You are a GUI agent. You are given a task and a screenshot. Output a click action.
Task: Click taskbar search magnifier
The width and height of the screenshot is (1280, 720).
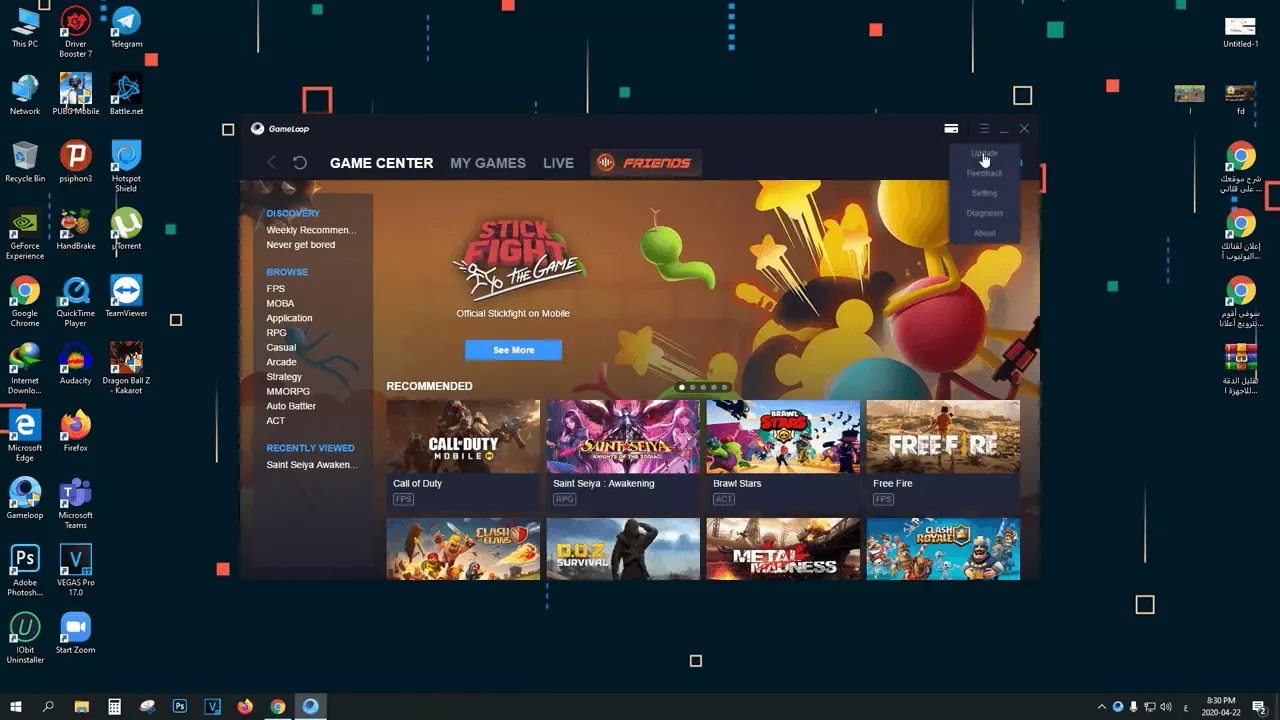48,706
